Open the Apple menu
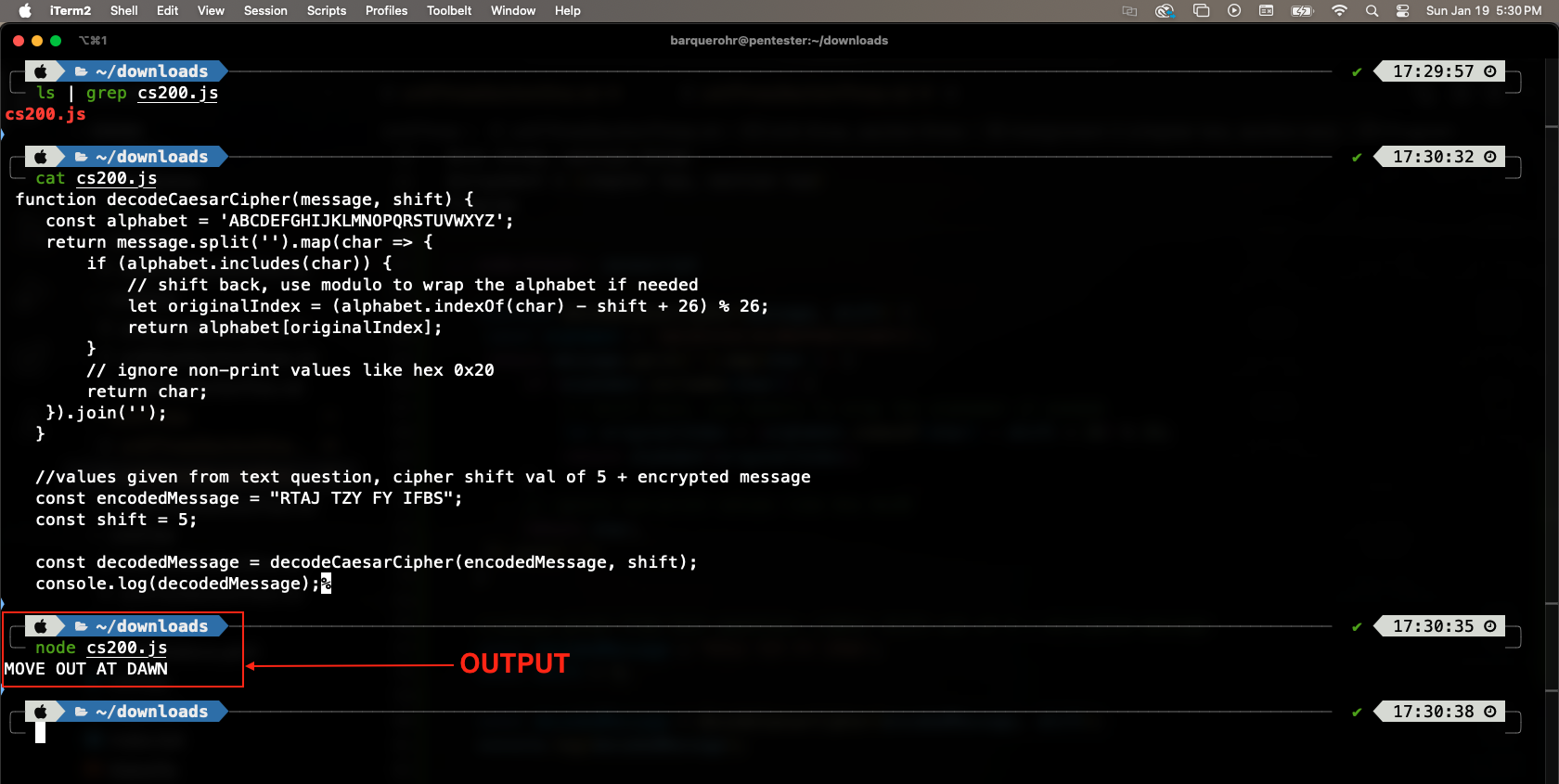Image resolution: width=1559 pixels, height=784 pixels. point(25,10)
